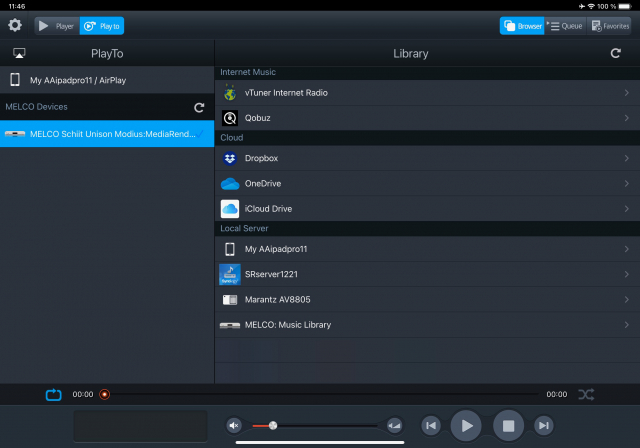Open the Queue tab
This screenshot has height=448, width=640.
[x=565, y=26]
